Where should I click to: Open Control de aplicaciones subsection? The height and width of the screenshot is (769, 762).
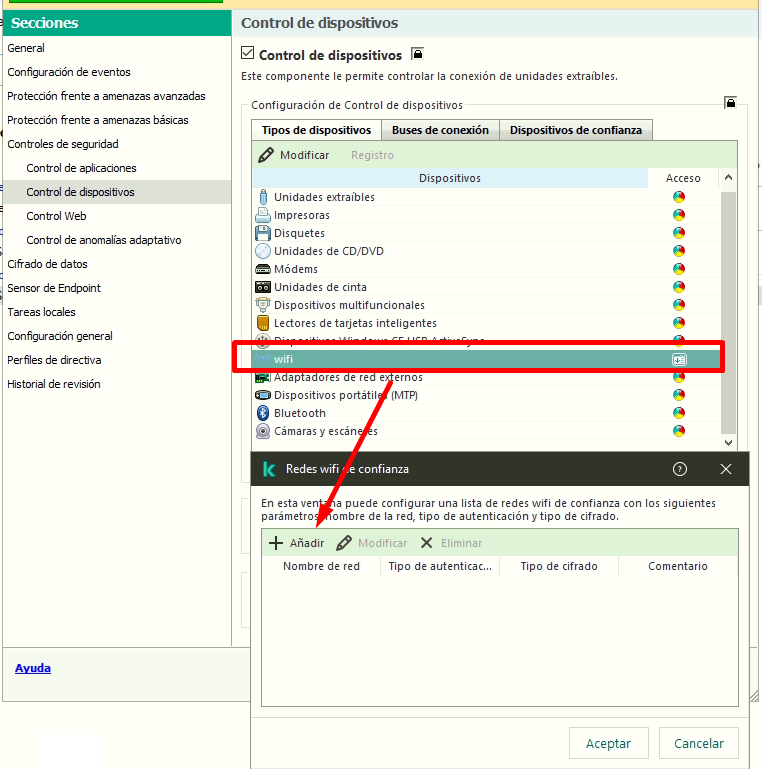(x=81, y=168)
